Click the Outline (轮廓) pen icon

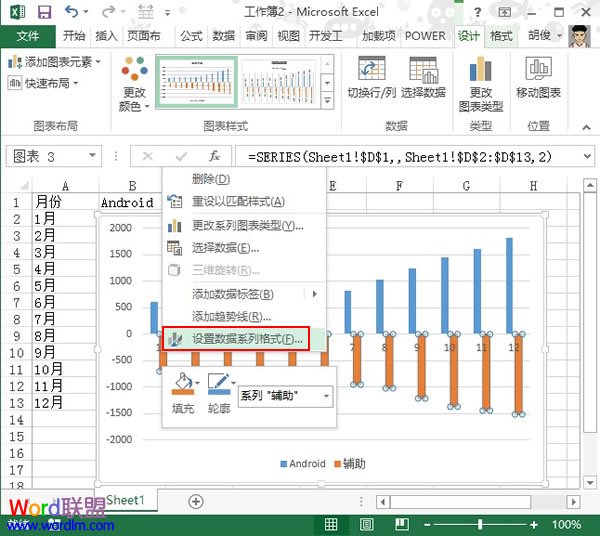(218, 384)
